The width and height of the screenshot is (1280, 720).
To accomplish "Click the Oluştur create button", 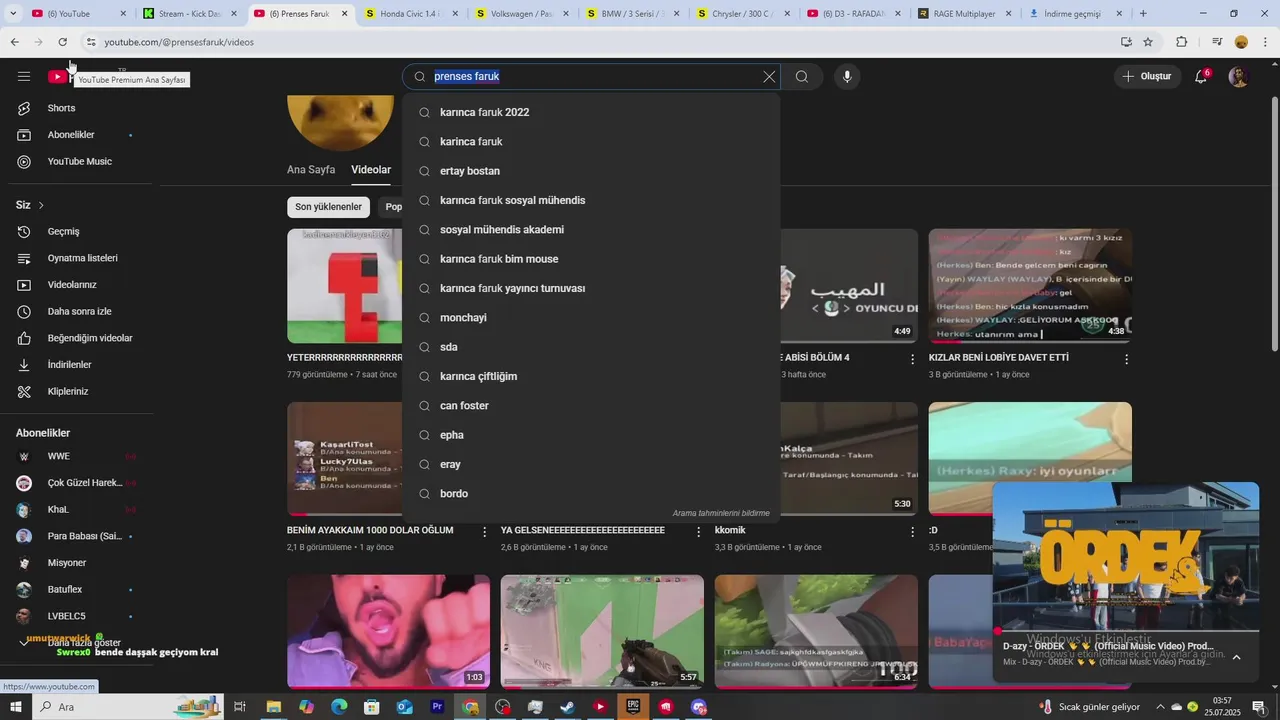I will [1147, 76].
